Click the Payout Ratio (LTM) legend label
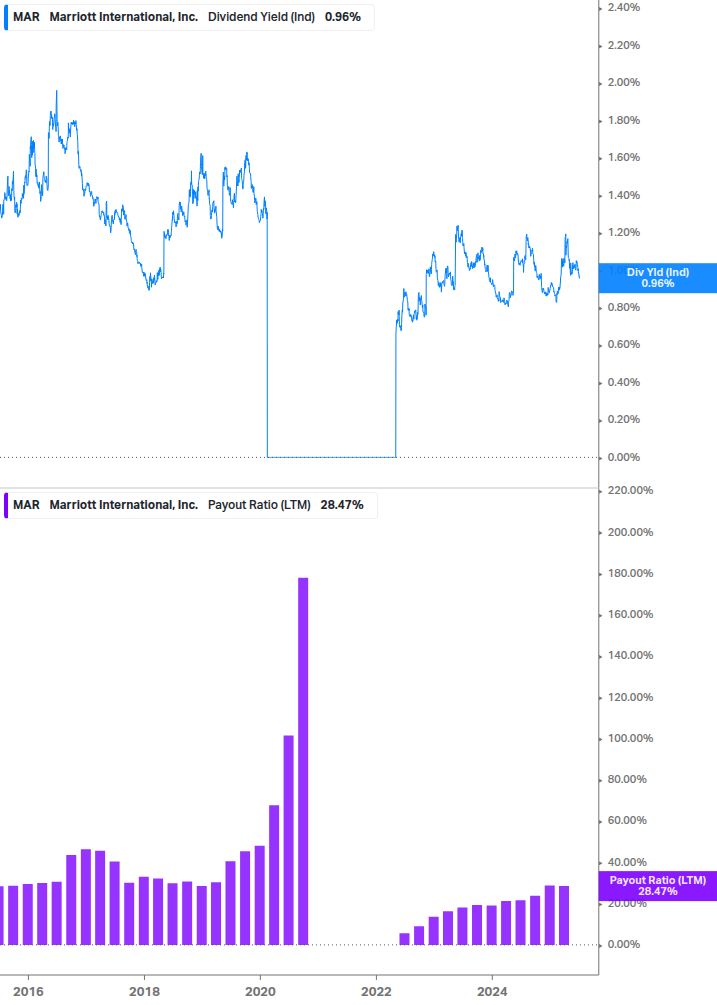This screenshot has width=717, height=1005. click(x=259, y=505)
